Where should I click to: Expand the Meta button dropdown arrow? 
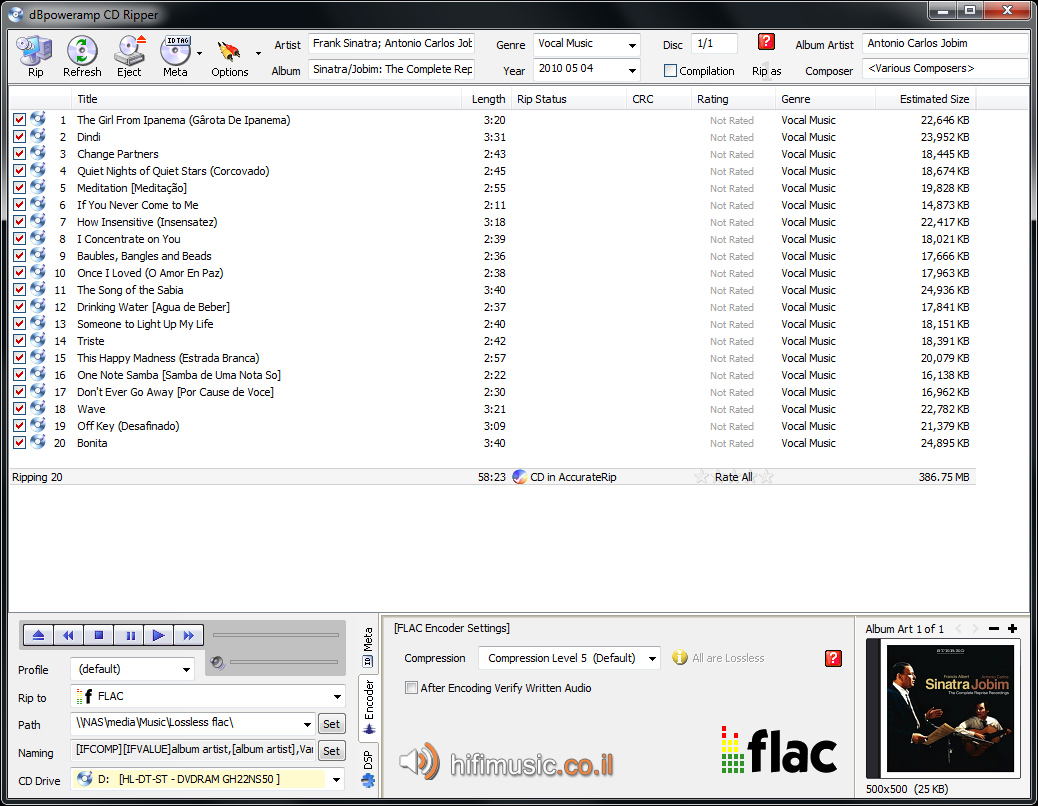[199, 53]
